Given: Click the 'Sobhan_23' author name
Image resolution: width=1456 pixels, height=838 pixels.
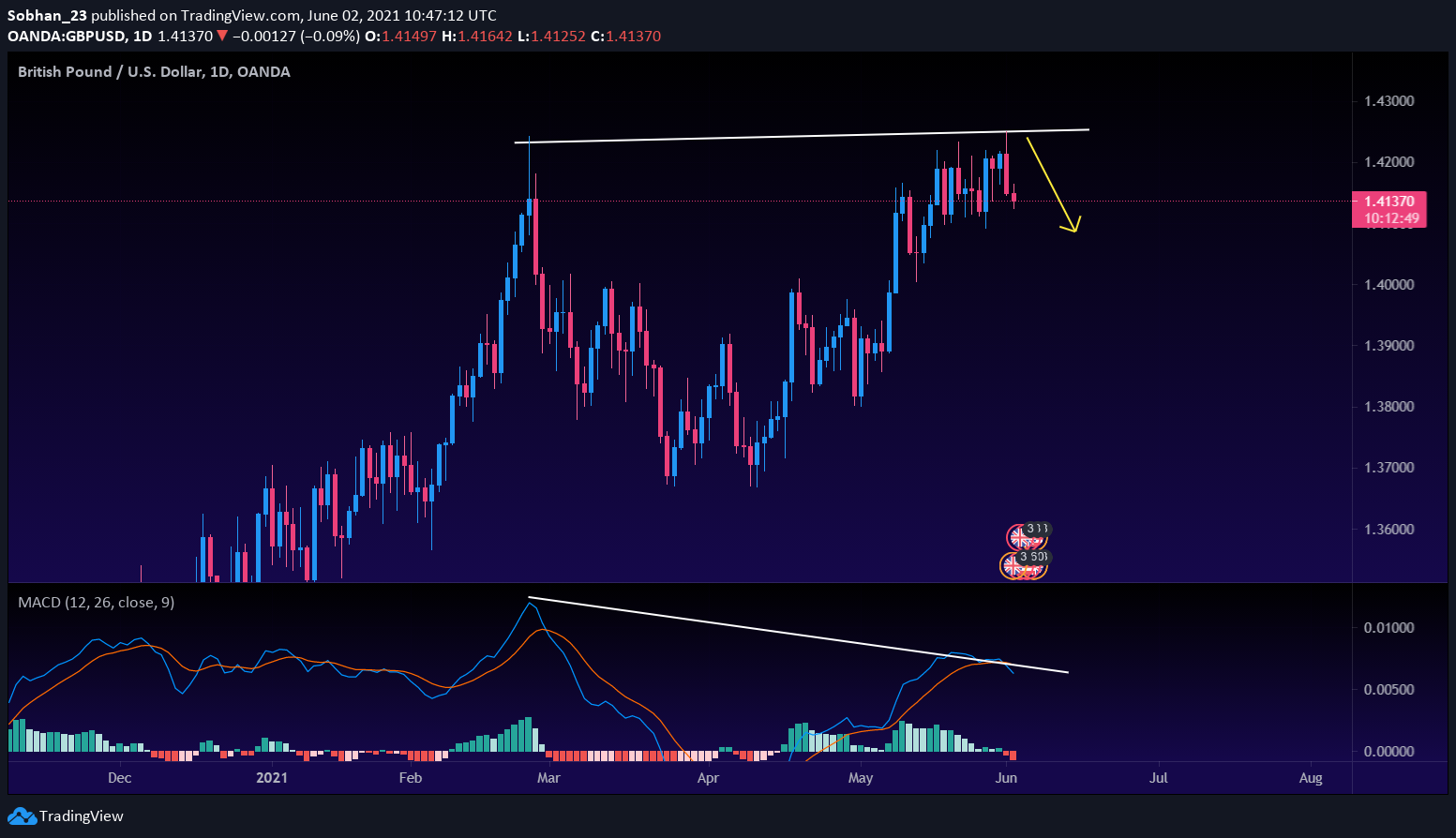Looking at the screenshot, I should [47, 15].
